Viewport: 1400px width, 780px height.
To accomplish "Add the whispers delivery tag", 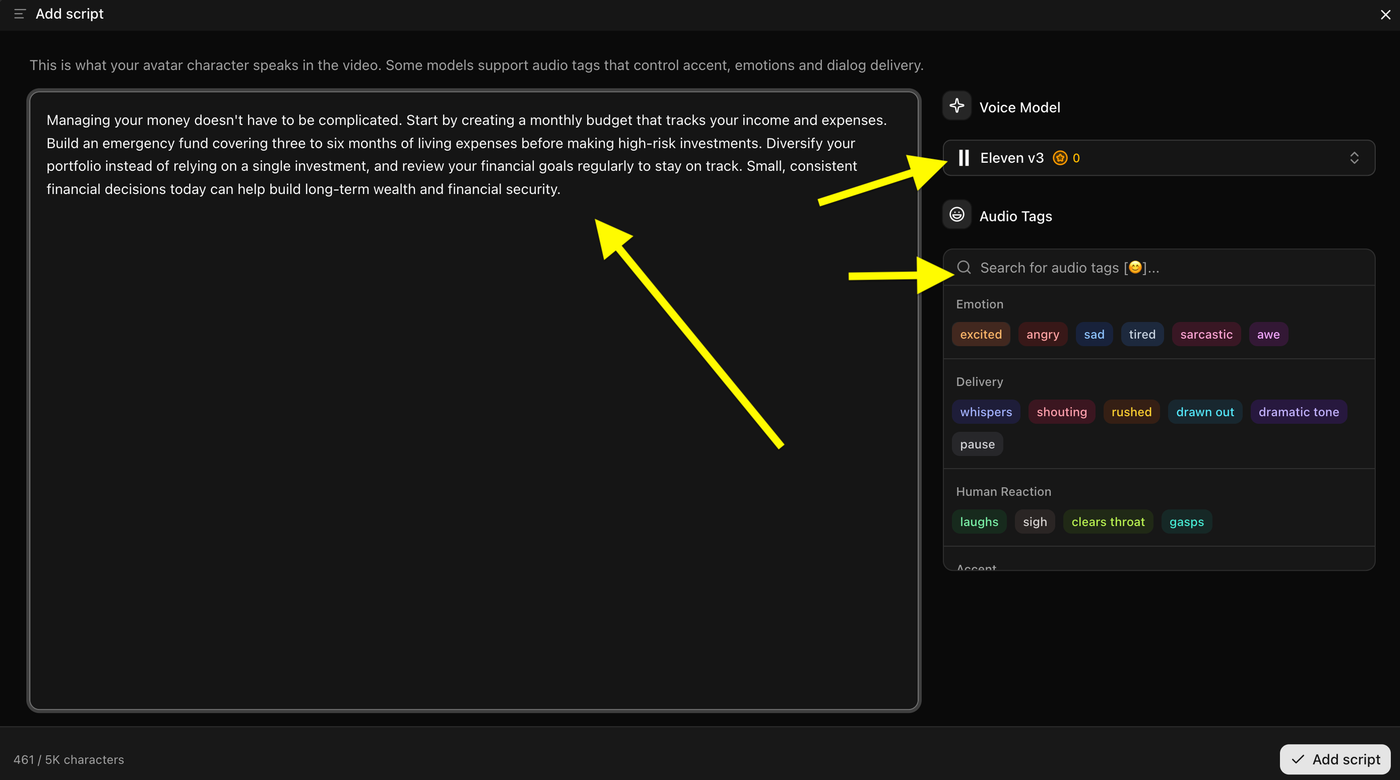I will click(x=986, y=412).
